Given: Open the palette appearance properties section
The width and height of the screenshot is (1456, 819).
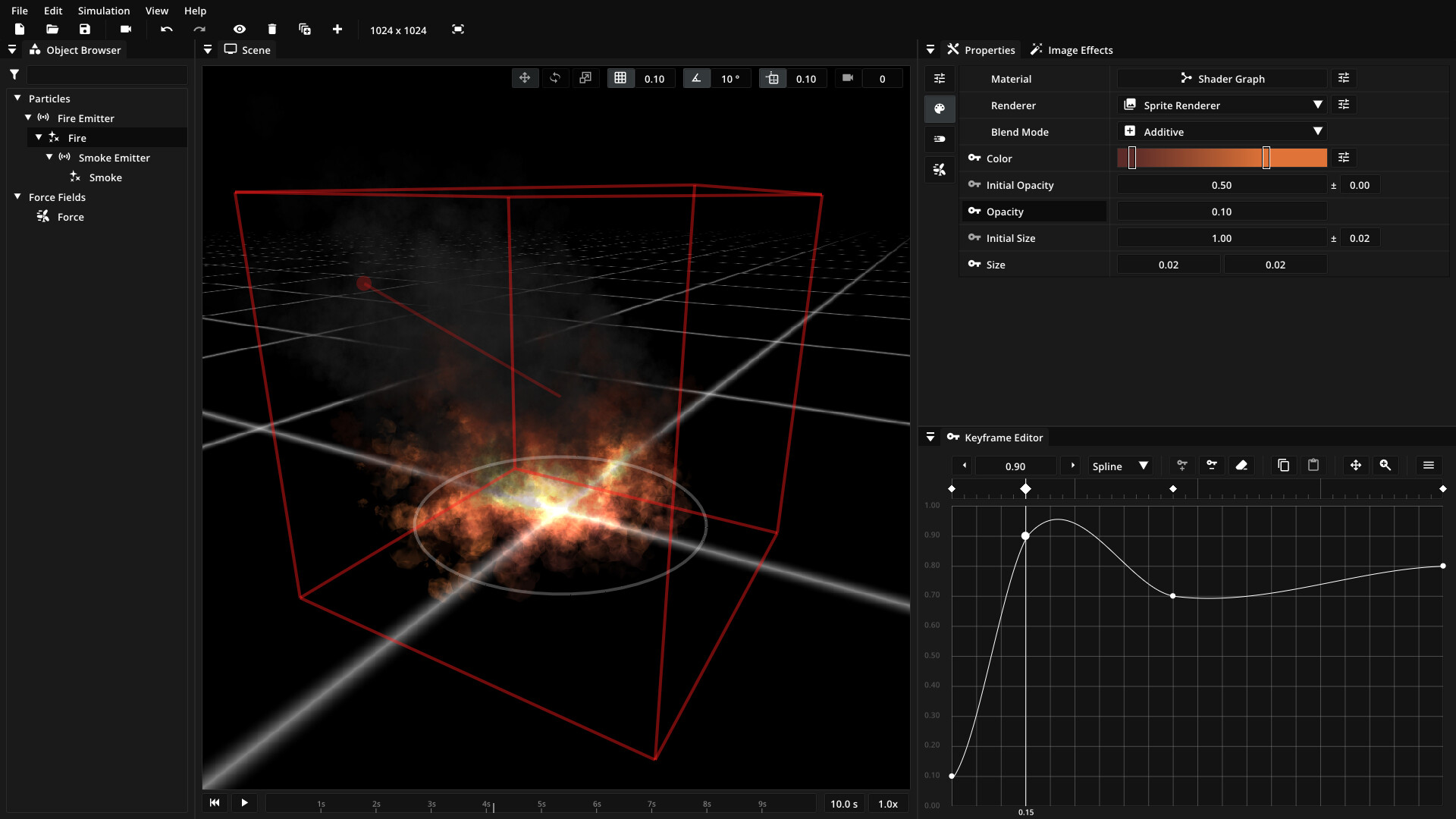Looking at the screenshot, I should point(940,109).
